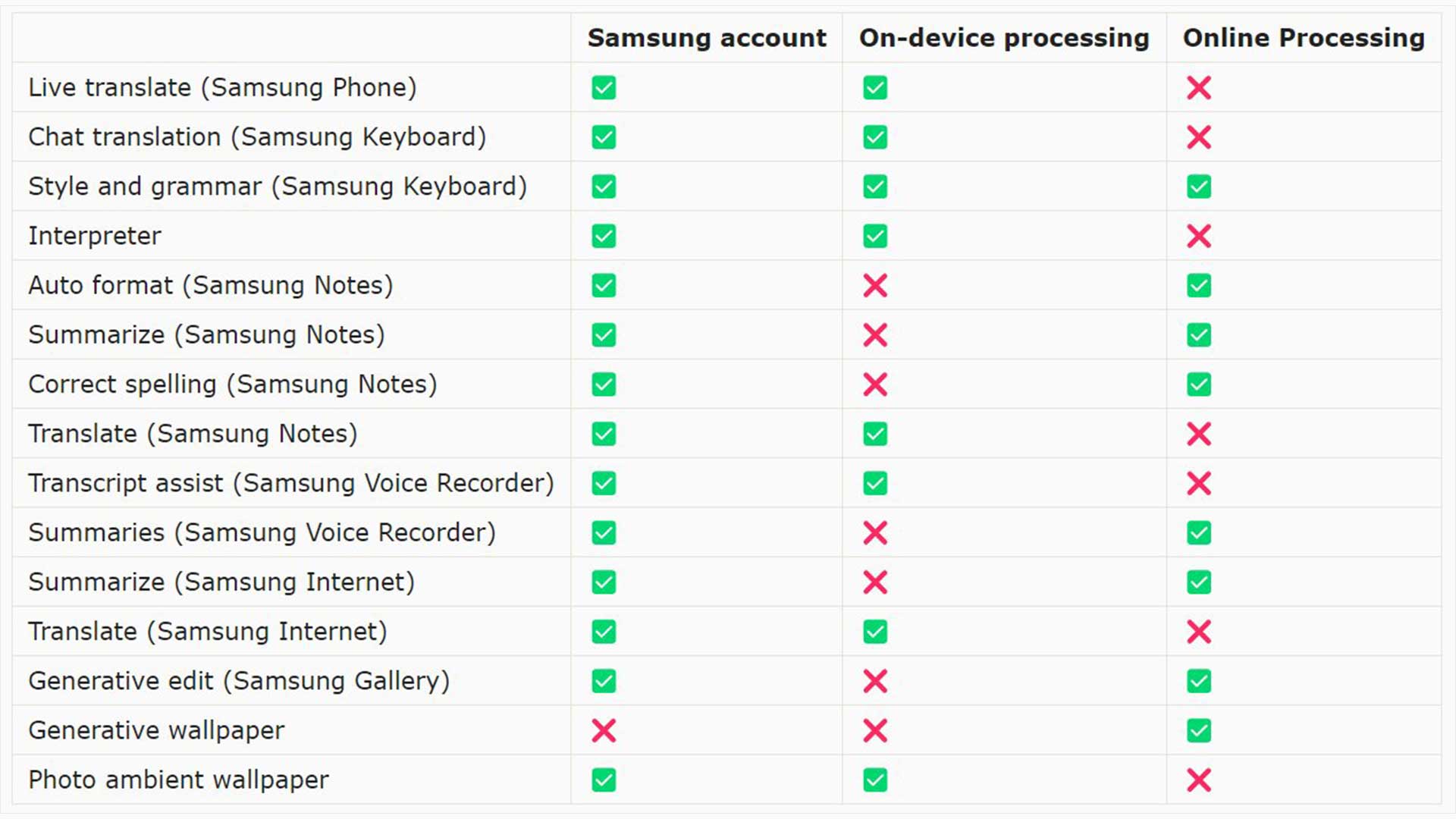This screenshot has width=1456, height=819.
Task: Click Auto format On-device processing red cross
Action: pos(874,286)
